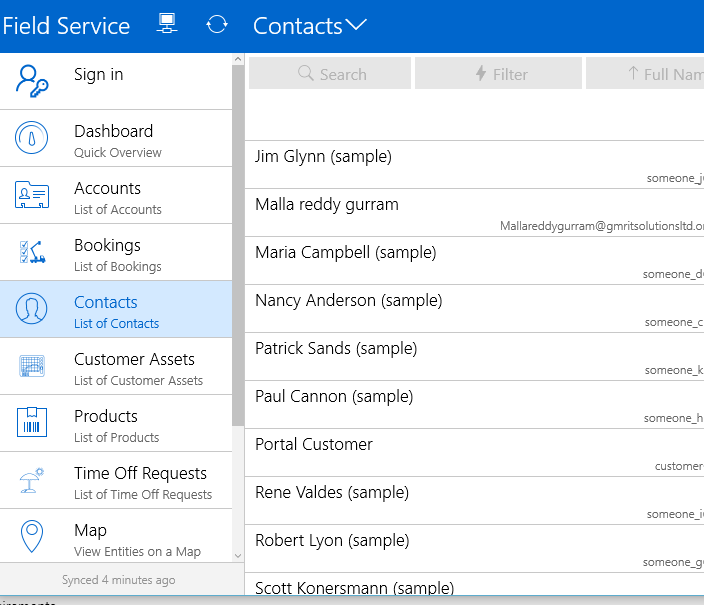Open Accounts list in sidebar
Image resolution: width=704 pixels, height=605 pixels.
tap(116, 195)
